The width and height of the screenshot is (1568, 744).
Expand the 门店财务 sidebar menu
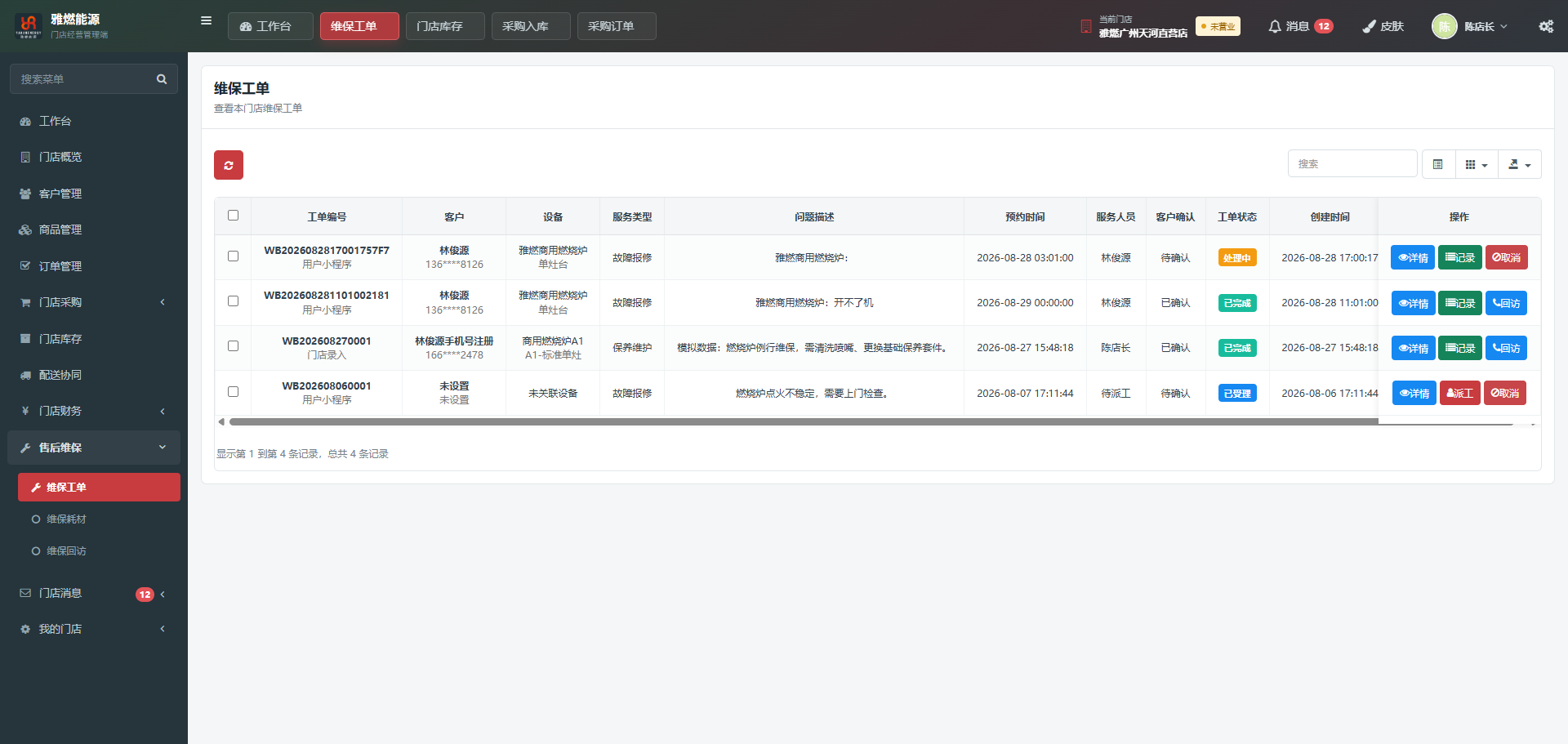pyautogui.click(x=94, y=411)
